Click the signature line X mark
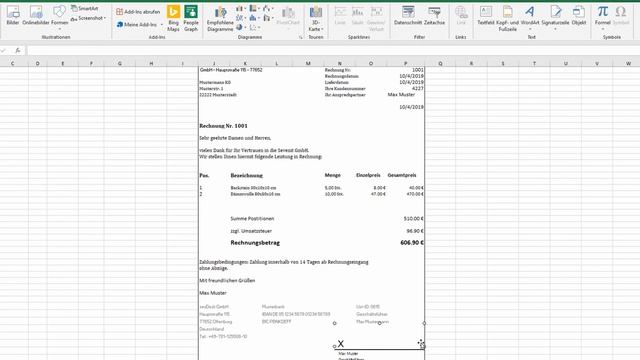The height and width of the screenshot is (360, 640). pyautogui.click(x=341, y=344)
